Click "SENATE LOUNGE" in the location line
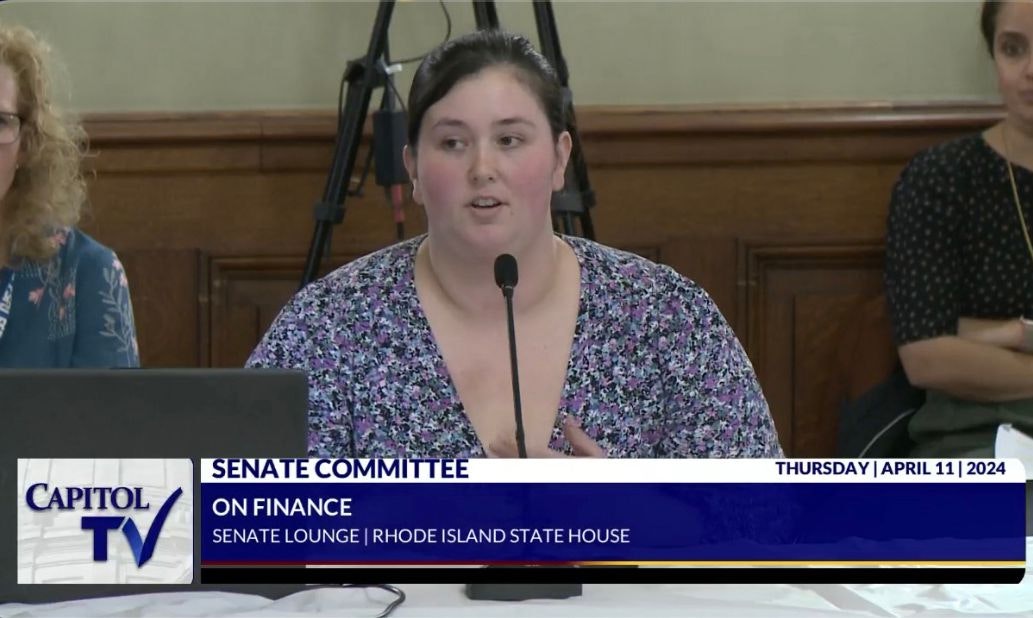 pos(285,536)
